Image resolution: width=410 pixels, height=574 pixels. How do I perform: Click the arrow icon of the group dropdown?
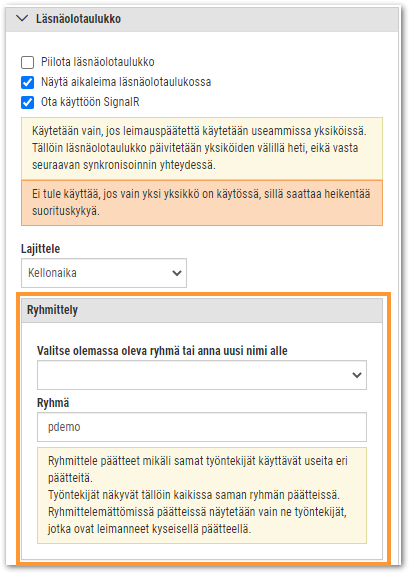coord(357,375)
